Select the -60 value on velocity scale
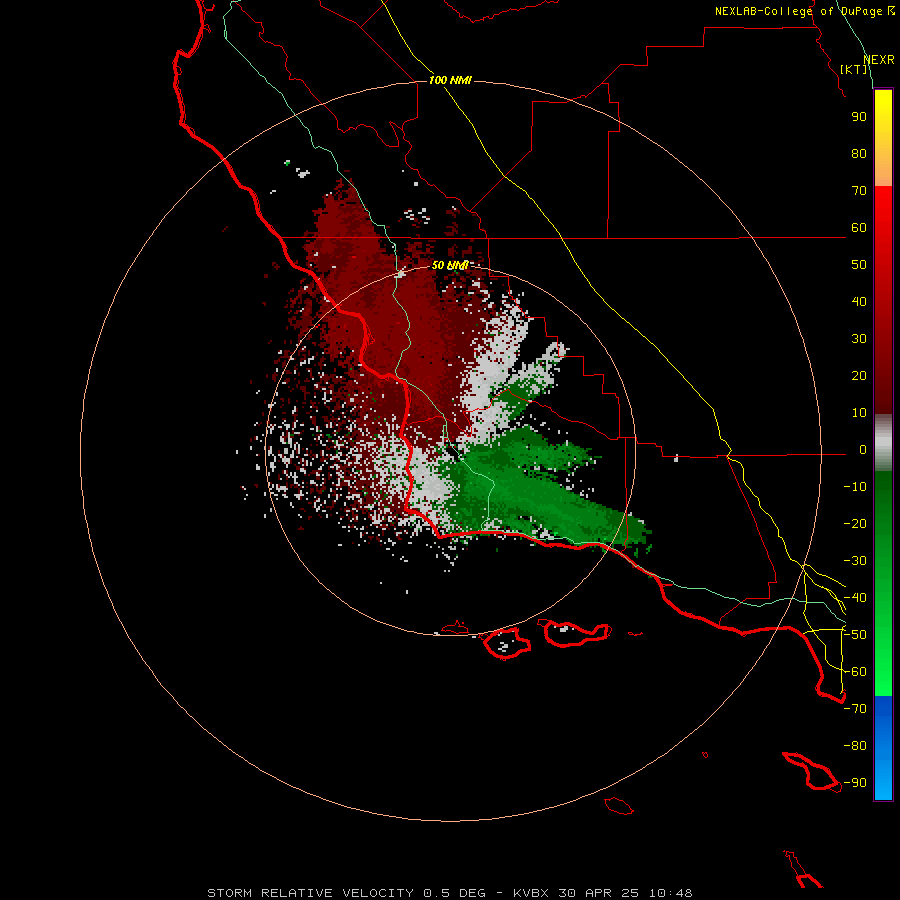Screen dimensions: 900x900 (x=855, y=672)
